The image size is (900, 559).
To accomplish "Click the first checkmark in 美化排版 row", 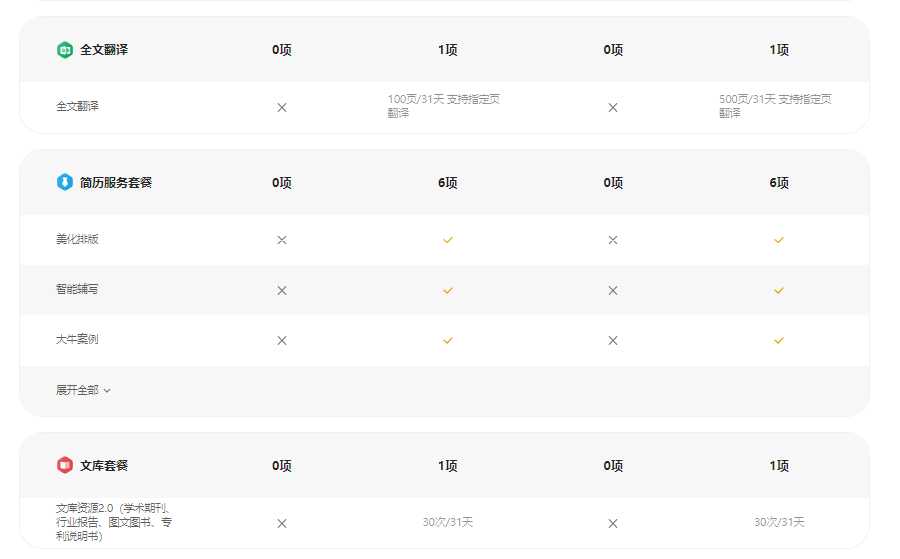I will (448, 240).
